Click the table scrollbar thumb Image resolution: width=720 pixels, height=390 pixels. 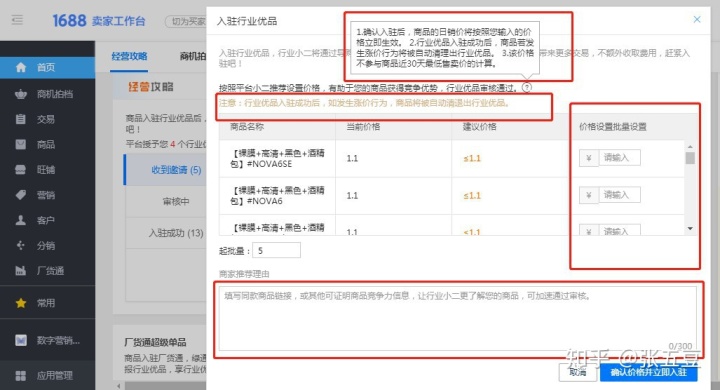pos(690,158)
